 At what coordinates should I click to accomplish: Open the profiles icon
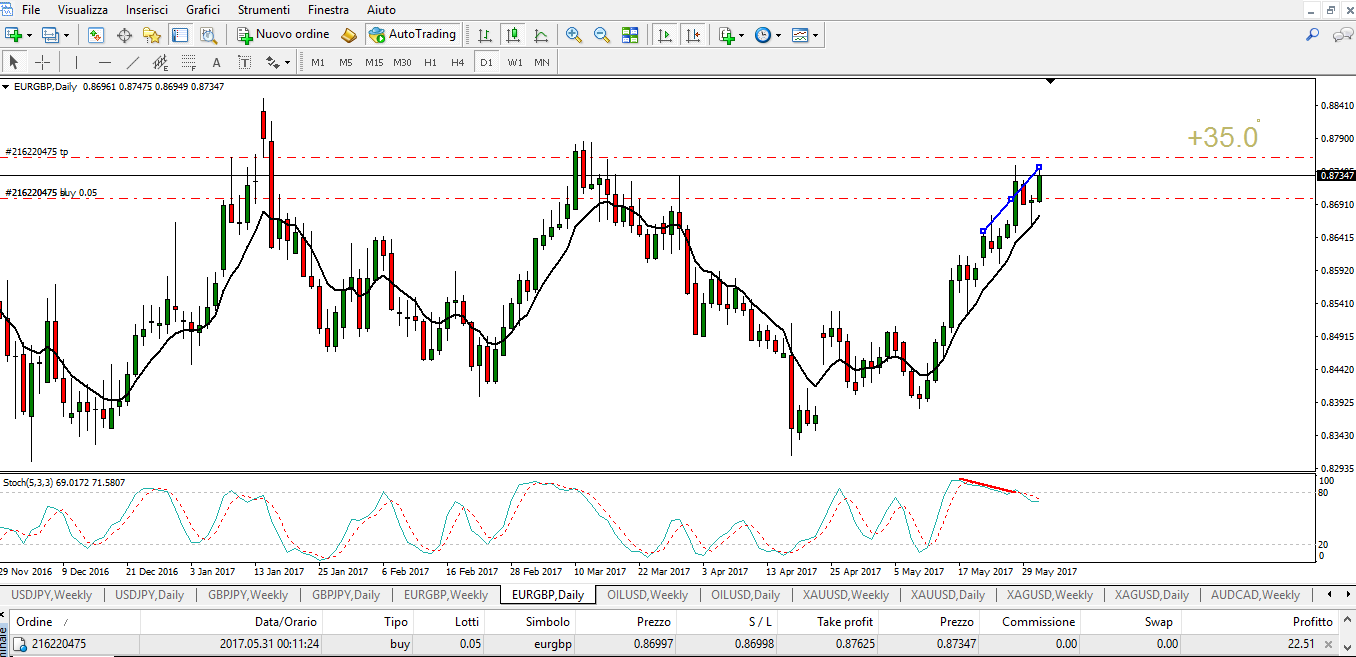pyautogui.click(x=51, y=35)
